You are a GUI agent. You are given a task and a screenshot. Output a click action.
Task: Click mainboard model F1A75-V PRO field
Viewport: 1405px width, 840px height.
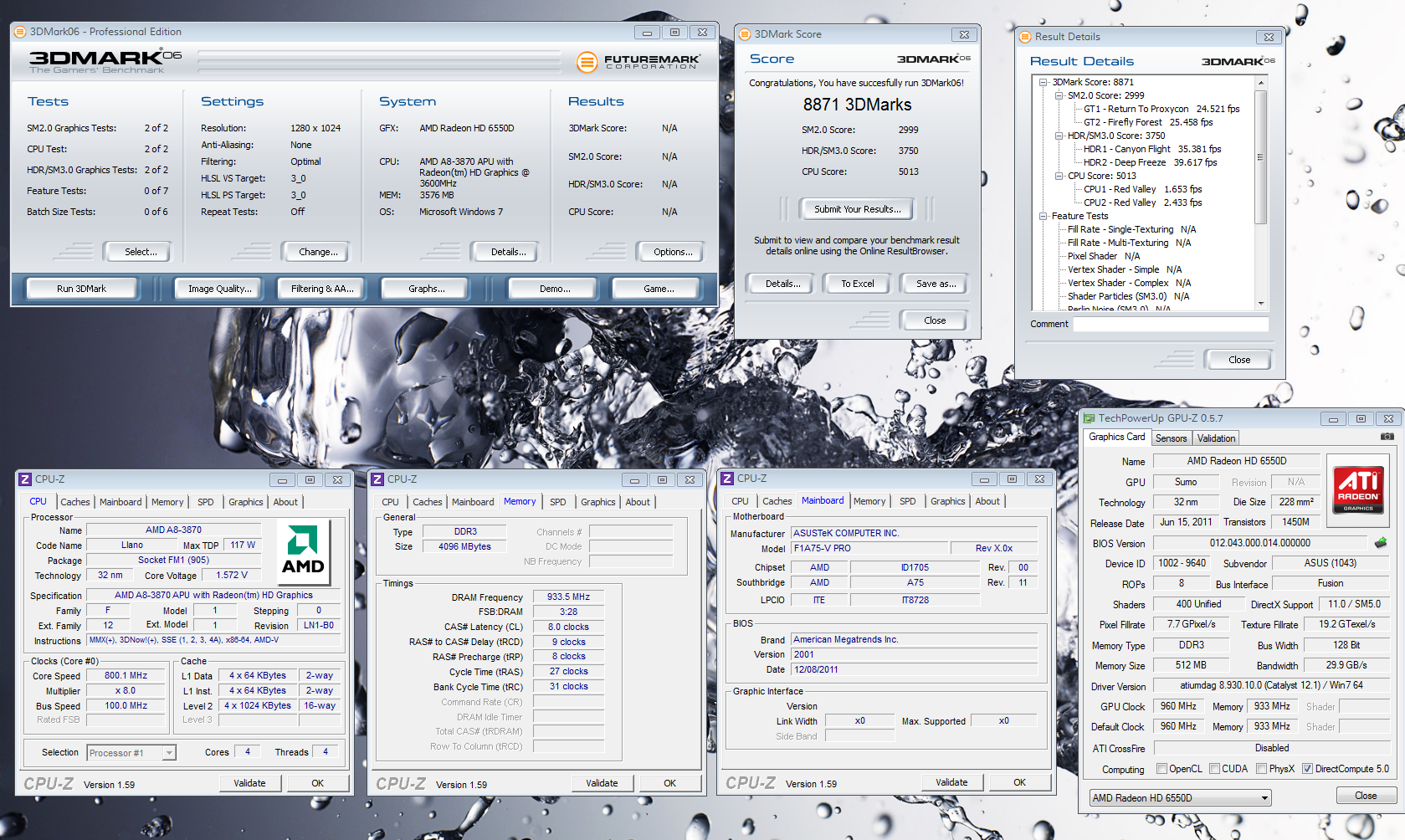pos(870,549)
